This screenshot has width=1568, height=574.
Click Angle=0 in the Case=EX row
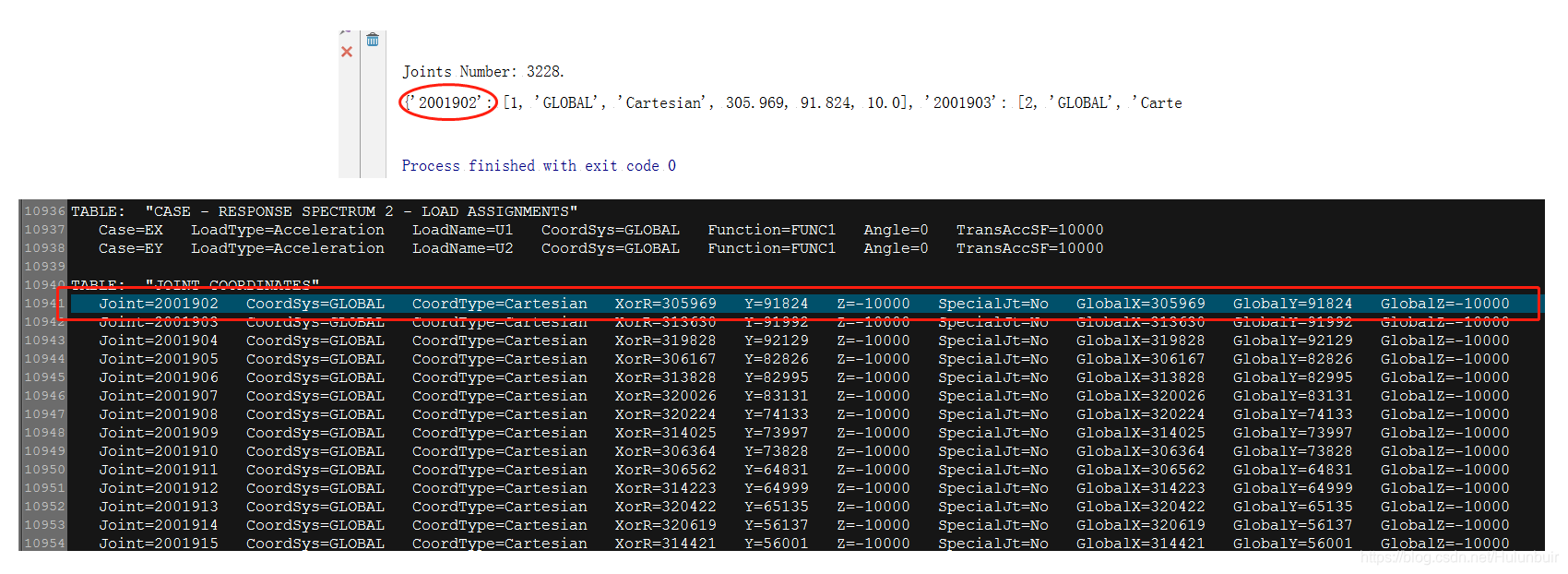pos(896,230)
